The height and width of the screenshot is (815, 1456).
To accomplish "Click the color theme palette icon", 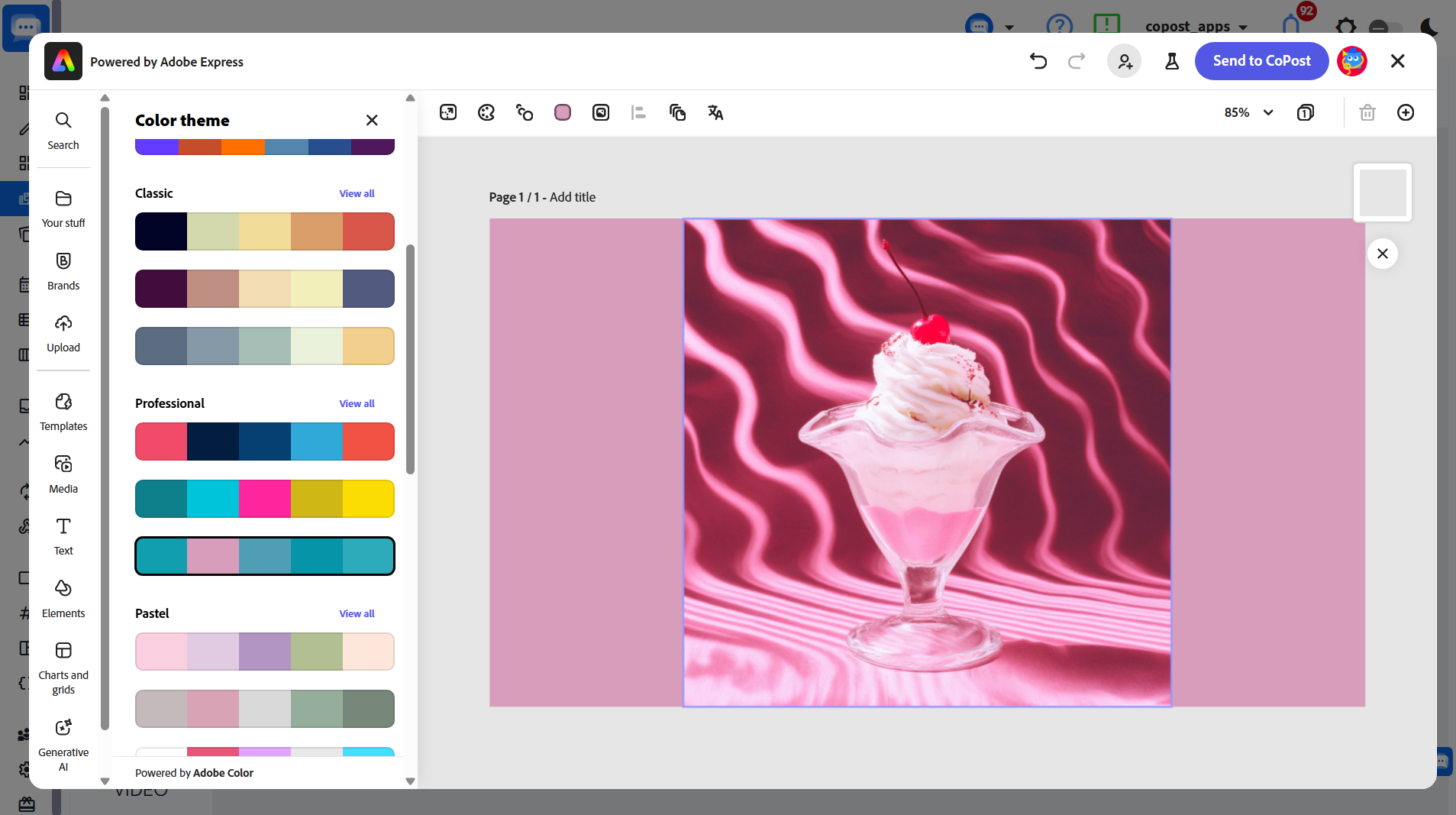I will 486,113.
